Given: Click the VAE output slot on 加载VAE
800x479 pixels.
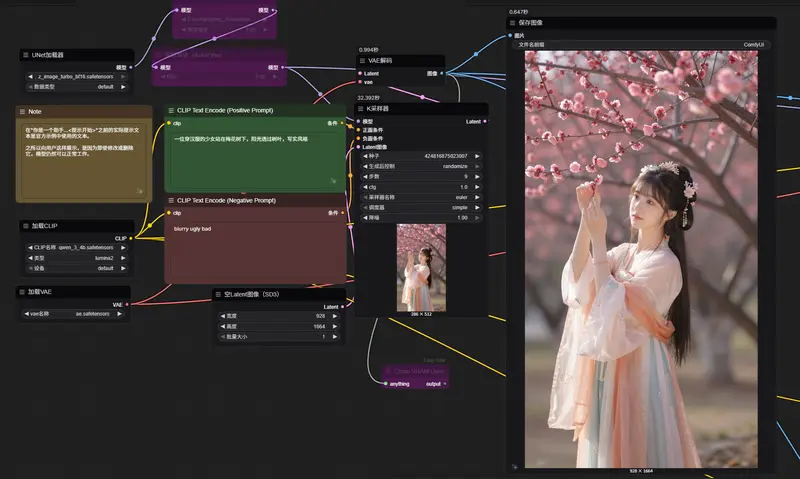Looking at the screenshot, I should coord(127,305).
